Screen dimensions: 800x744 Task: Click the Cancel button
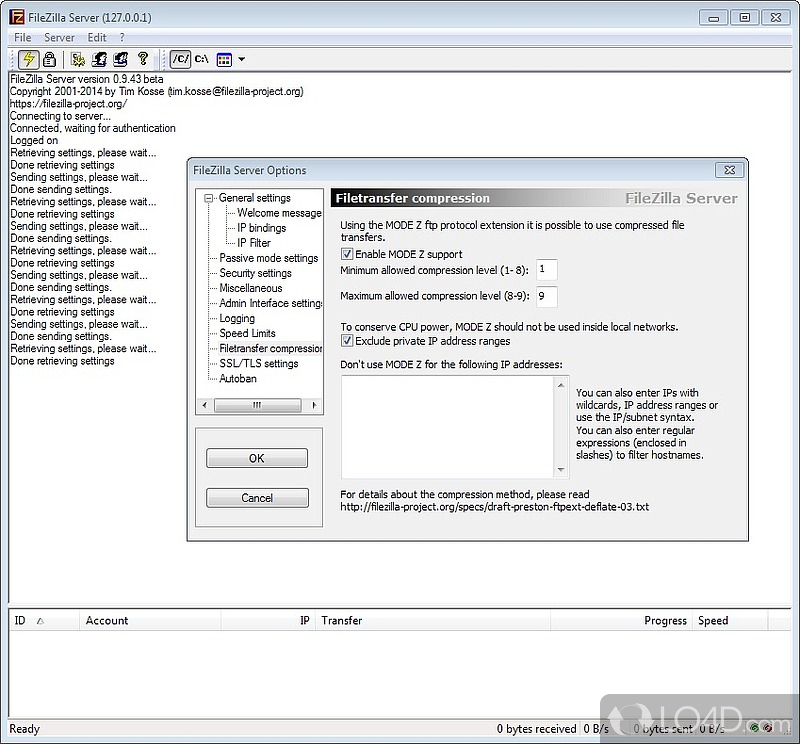click(257, 498)
